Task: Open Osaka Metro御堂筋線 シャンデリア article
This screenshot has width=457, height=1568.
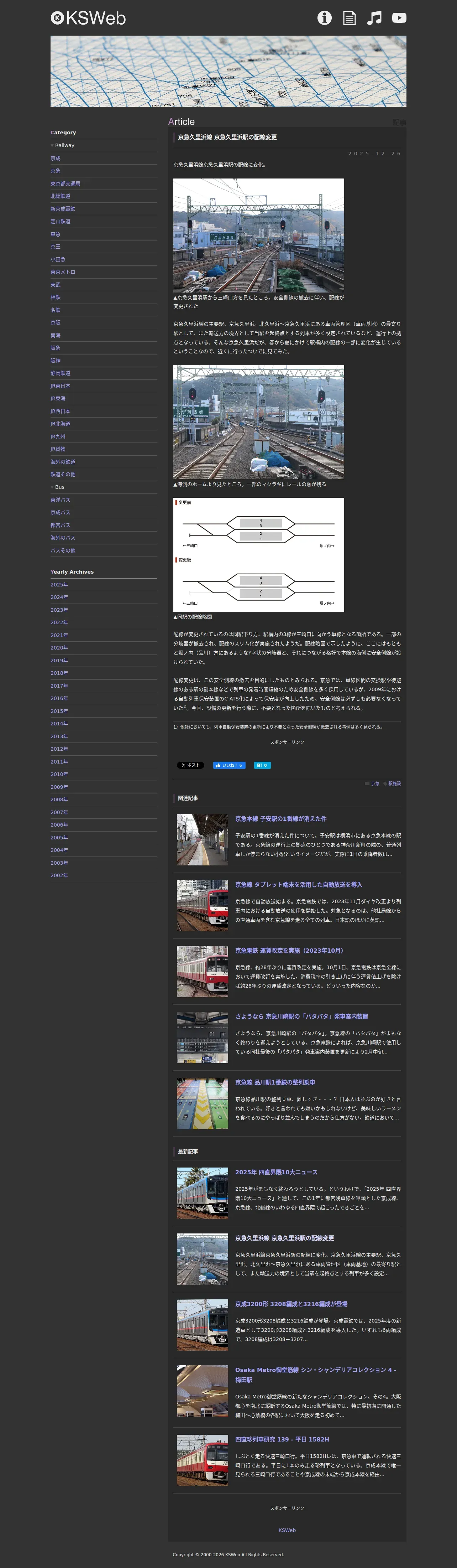Action: pyautogui.click(x=316, y=1375)
